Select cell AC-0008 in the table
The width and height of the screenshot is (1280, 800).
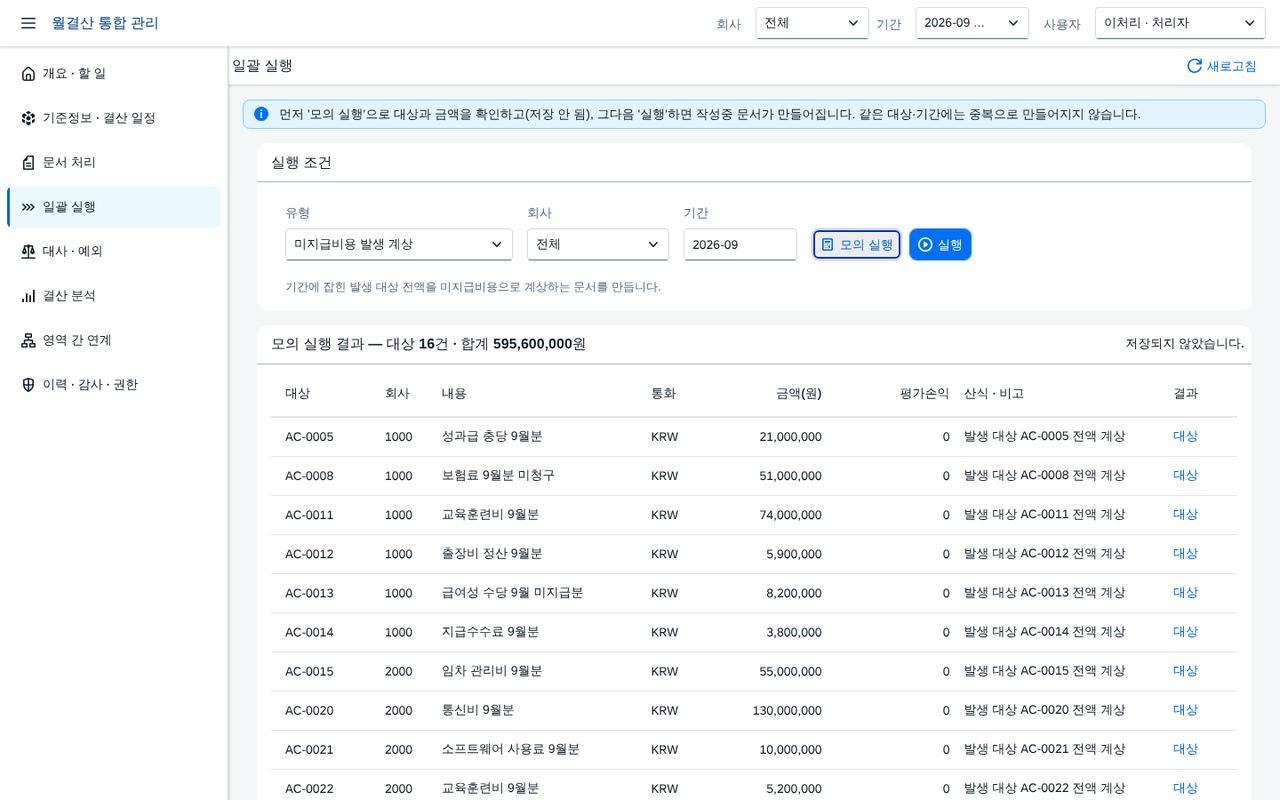click(x=309, y=476)
